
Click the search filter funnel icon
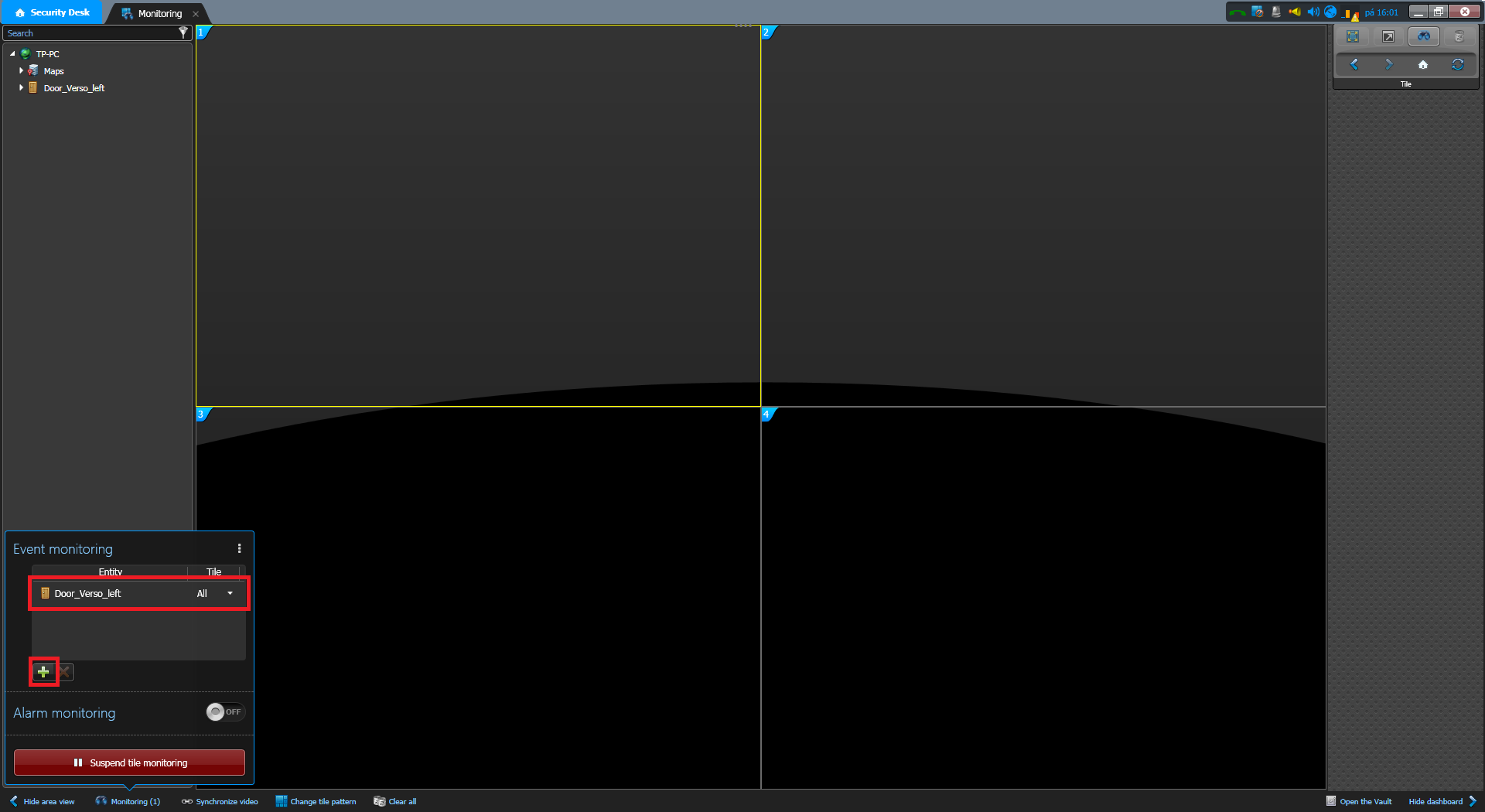coord(183,32)
